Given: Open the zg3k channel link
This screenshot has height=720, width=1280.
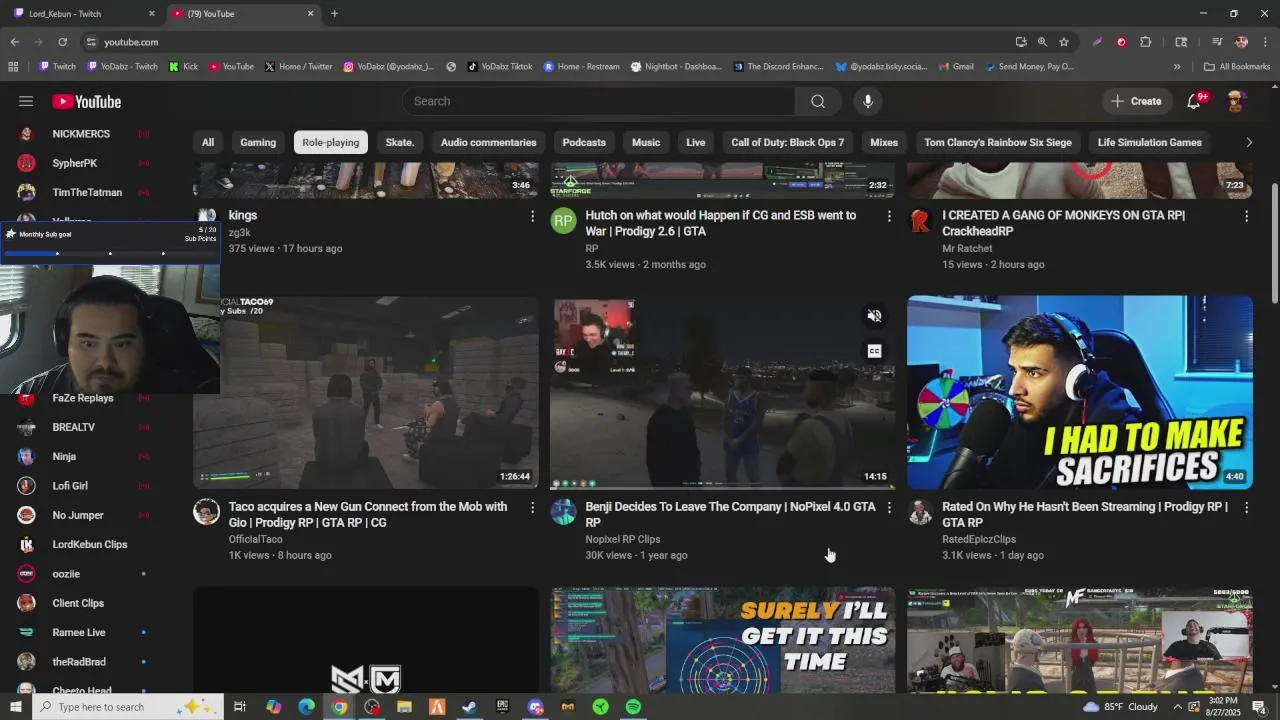Looking at the screenshot, I should point(239,232).
